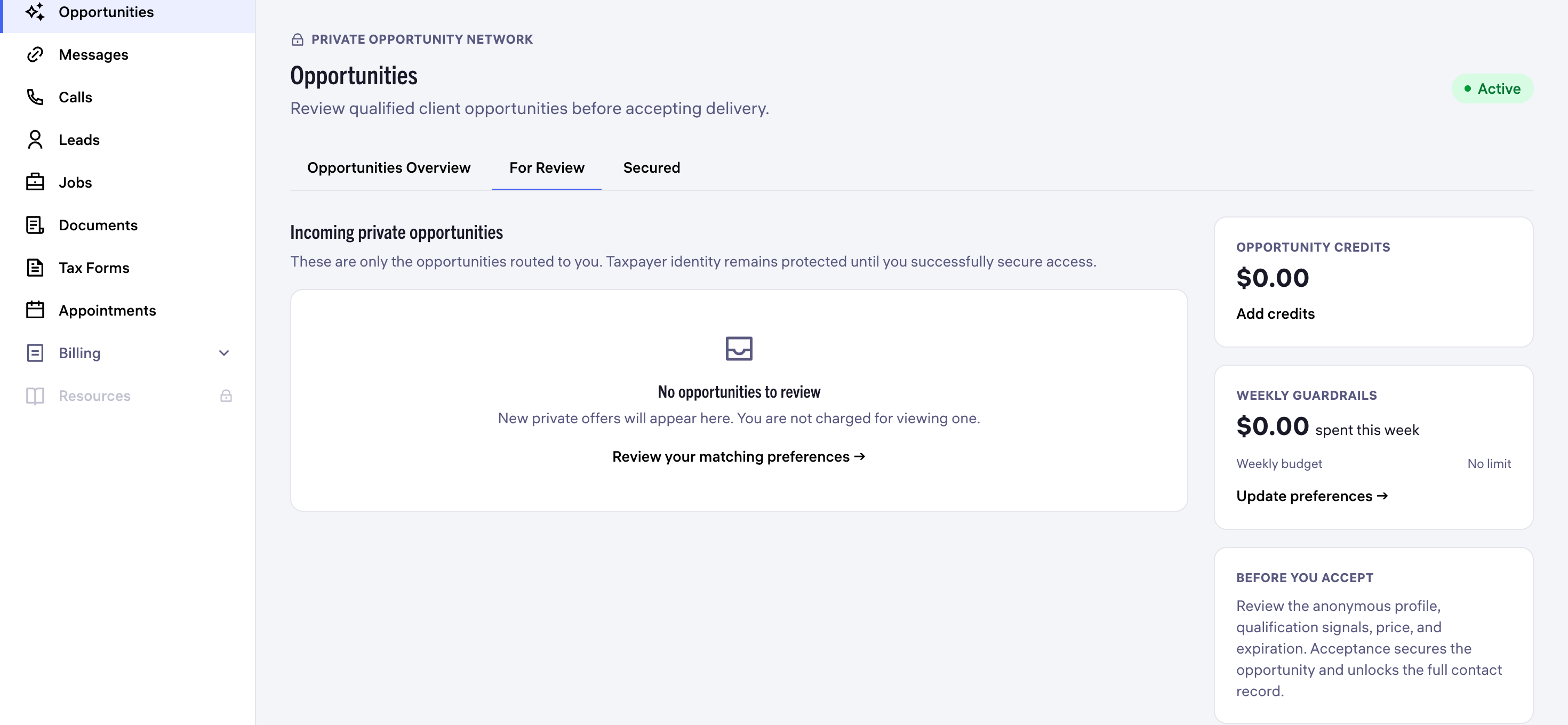Click the No limit weekly budget value
Screen dimensions: 1568x725
pos(1489,464)
